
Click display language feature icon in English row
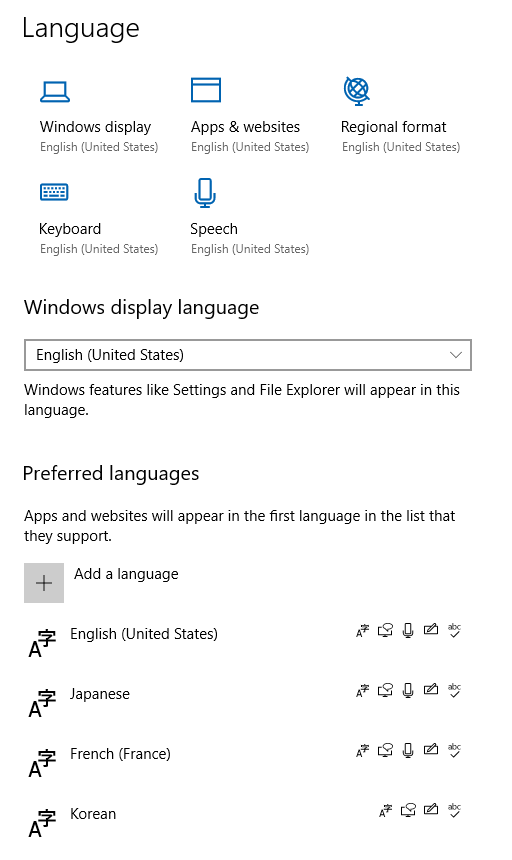point(362,631)
